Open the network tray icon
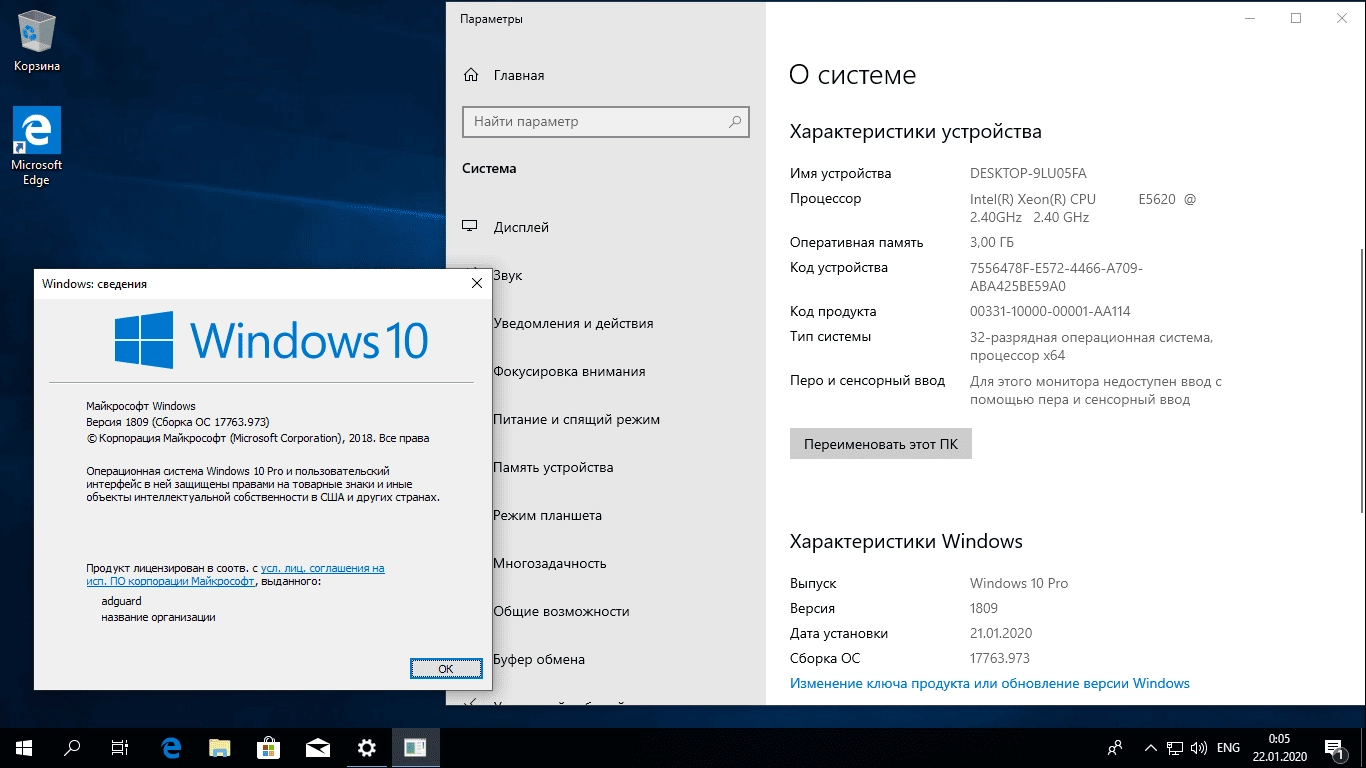This screenshot has height=768, width=1366. tap(1174, 748)
